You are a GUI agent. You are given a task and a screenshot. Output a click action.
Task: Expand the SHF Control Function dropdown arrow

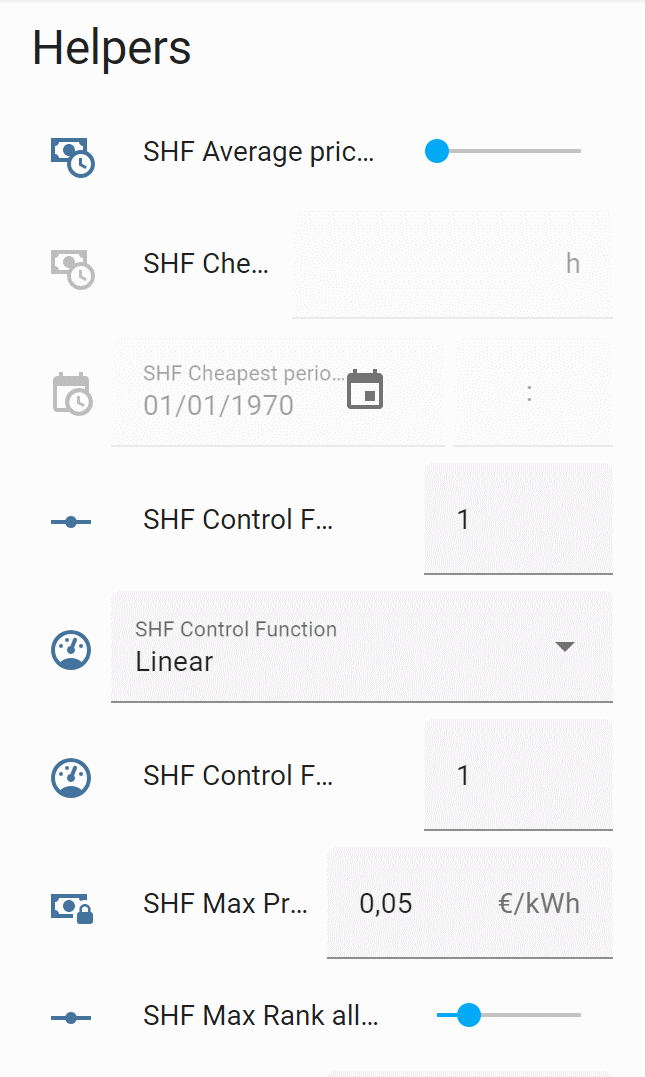565,646
